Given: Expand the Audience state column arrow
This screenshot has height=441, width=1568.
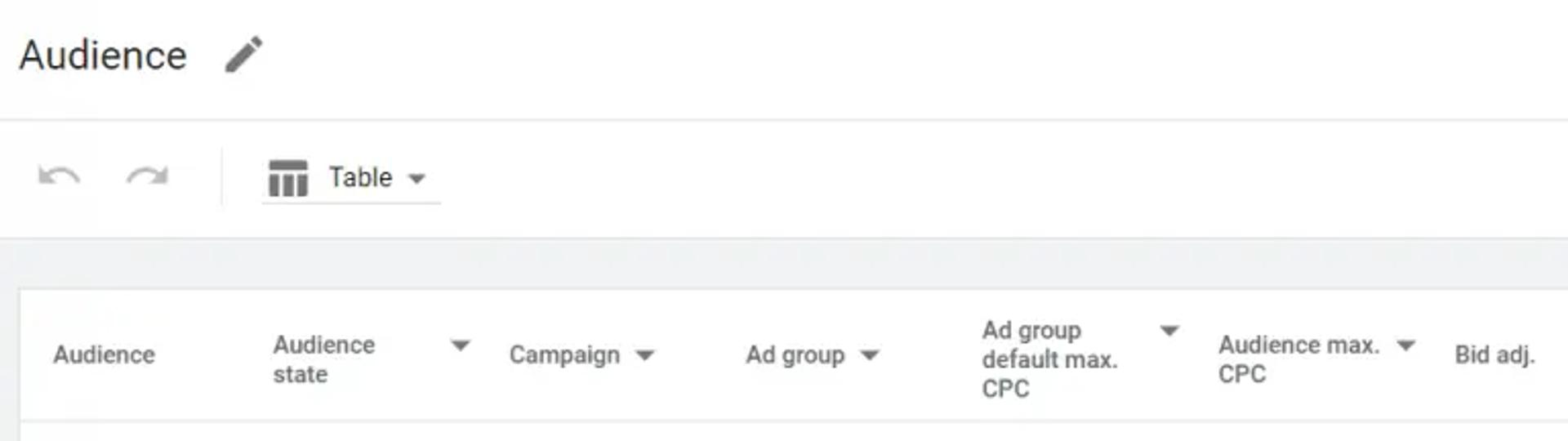Looking at the screenshot, I should [461, 345].
